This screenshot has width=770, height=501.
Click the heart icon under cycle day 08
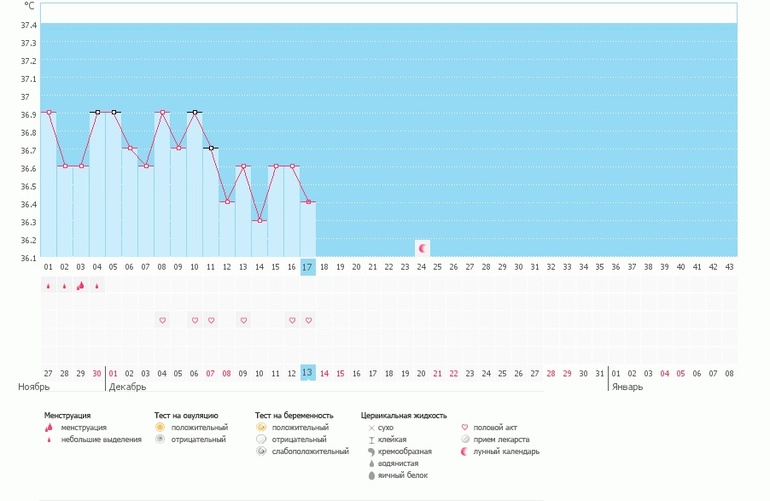pyautogui.click(x=162, y=320)
